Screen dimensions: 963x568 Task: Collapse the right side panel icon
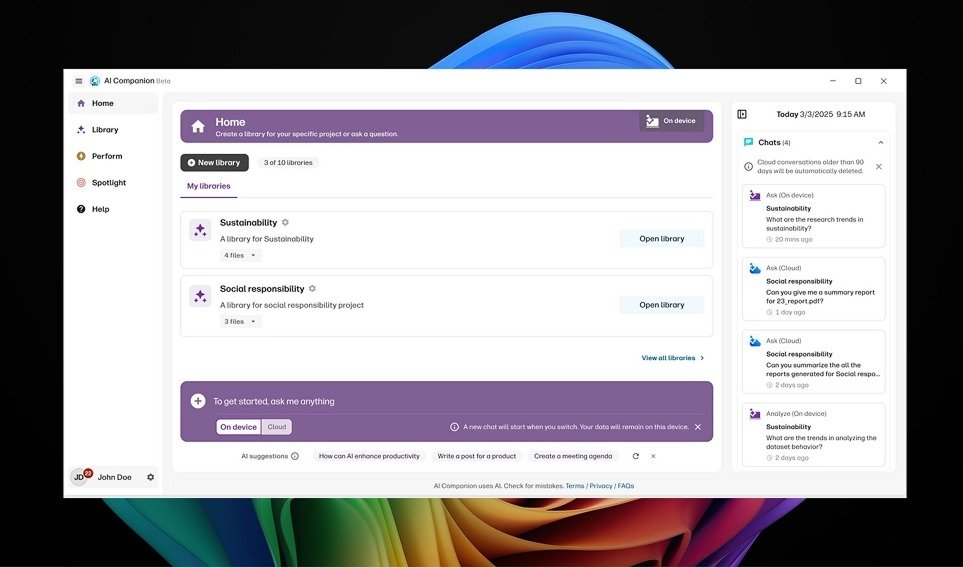point(742,114)
